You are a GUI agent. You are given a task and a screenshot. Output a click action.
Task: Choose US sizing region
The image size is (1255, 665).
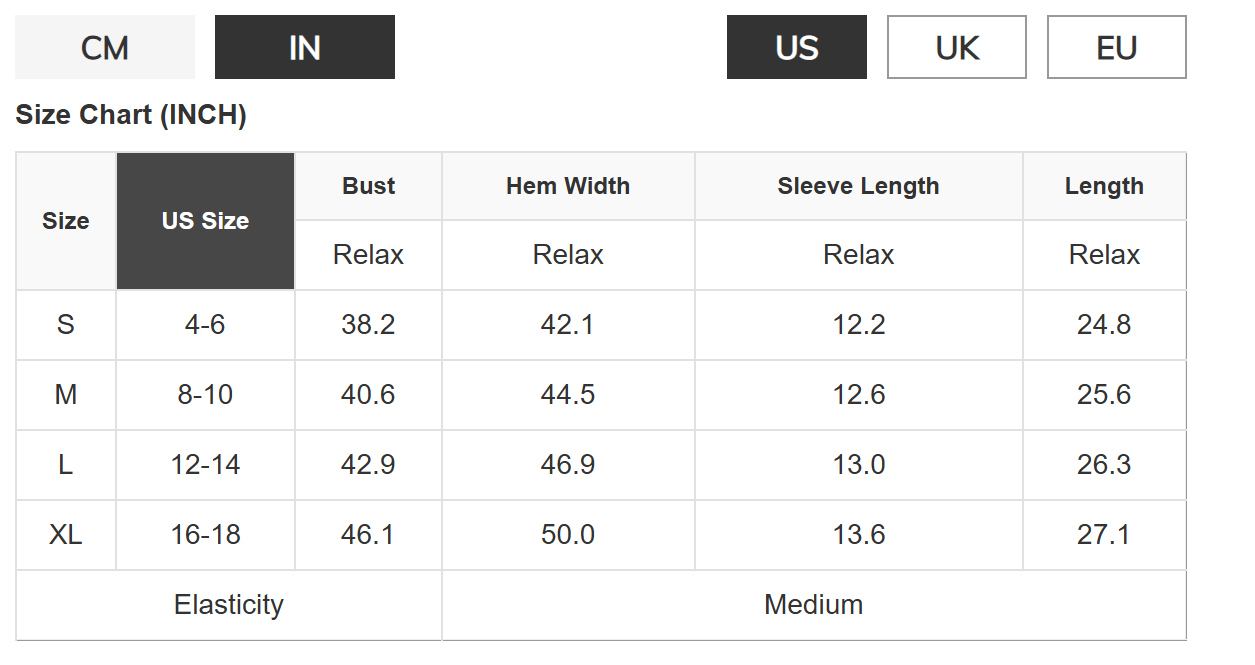(796, 47)
